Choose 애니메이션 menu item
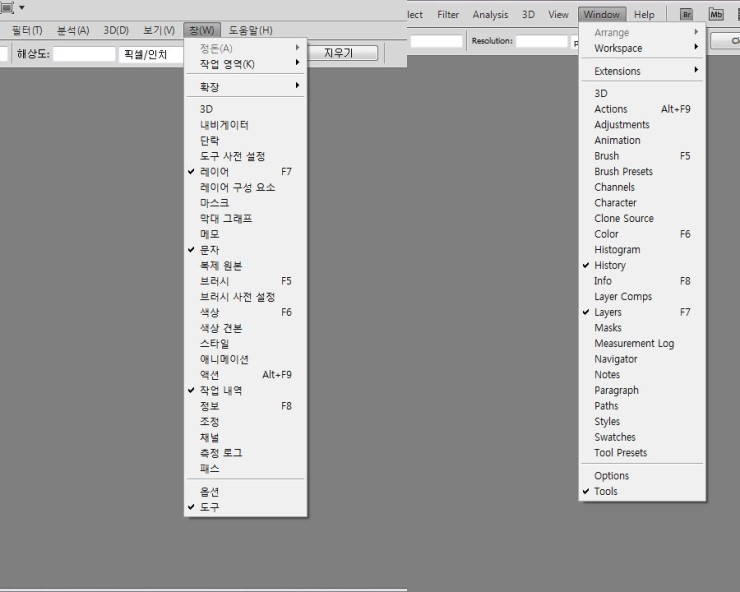 [245, 359]
